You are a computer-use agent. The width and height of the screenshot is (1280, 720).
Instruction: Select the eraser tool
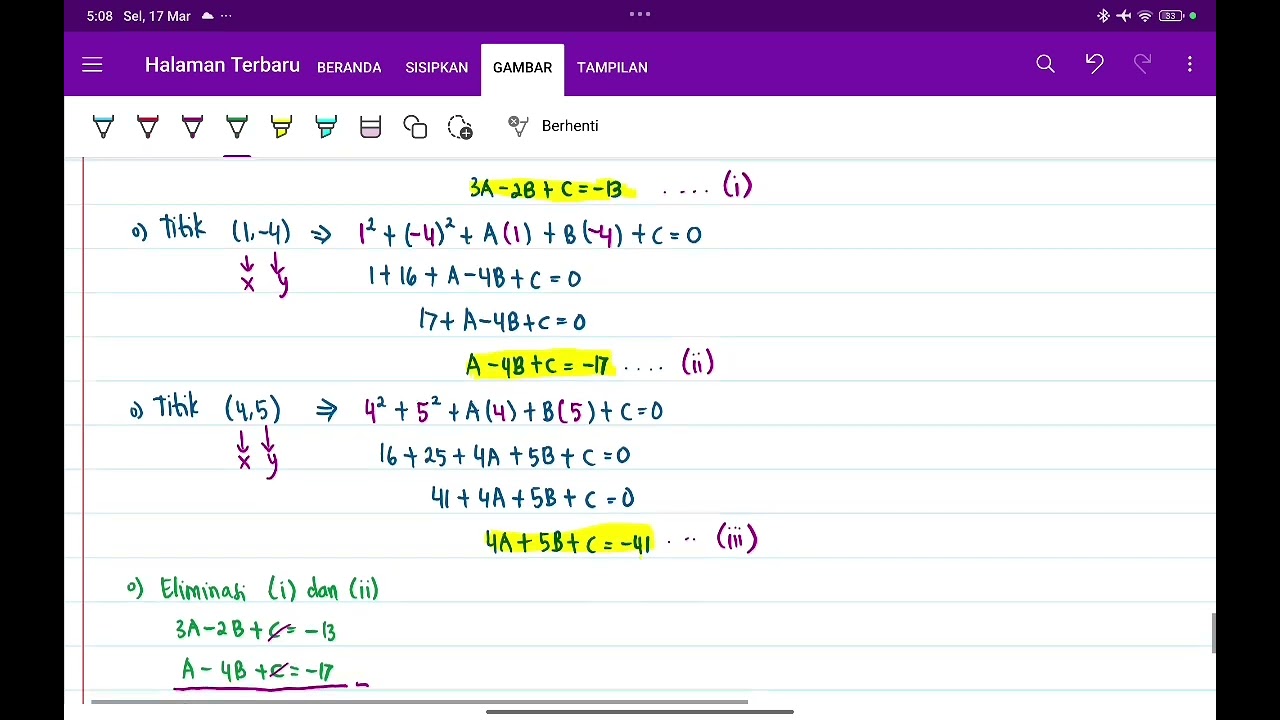371,127
